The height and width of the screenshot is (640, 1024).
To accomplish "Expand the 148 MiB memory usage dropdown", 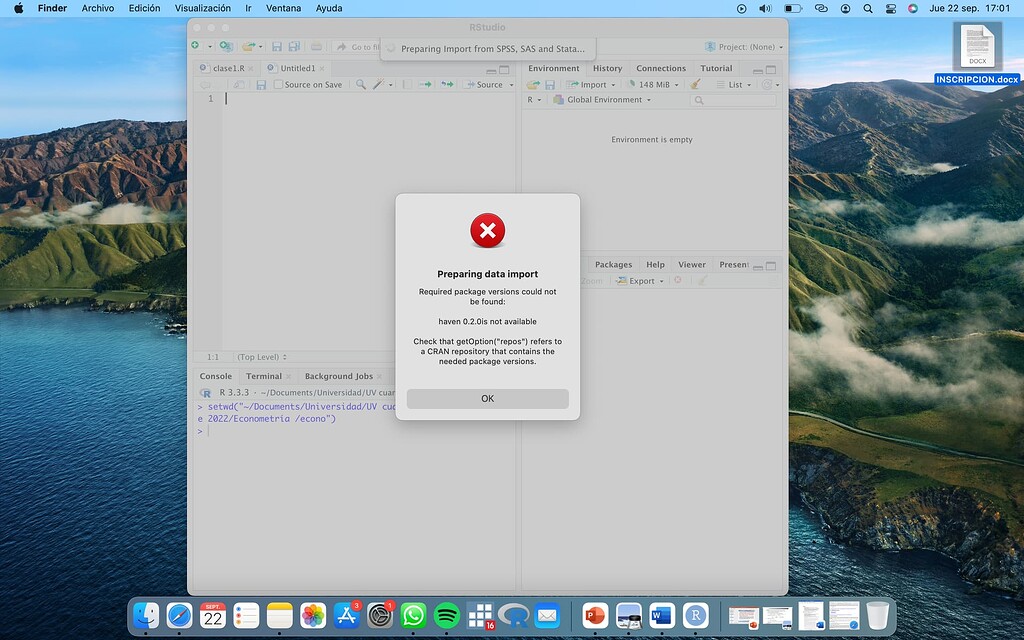I will click(x=655, y=85).
